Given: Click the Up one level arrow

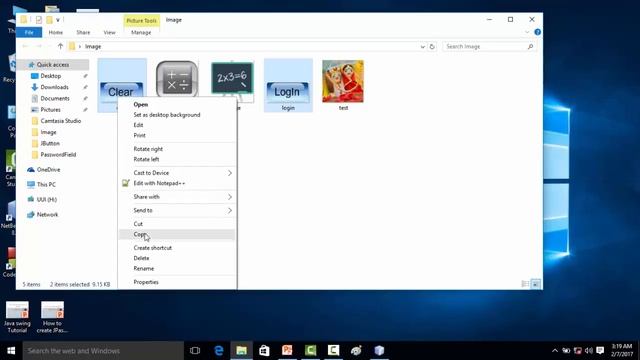Looking at the screenshot, I should 60,47.
